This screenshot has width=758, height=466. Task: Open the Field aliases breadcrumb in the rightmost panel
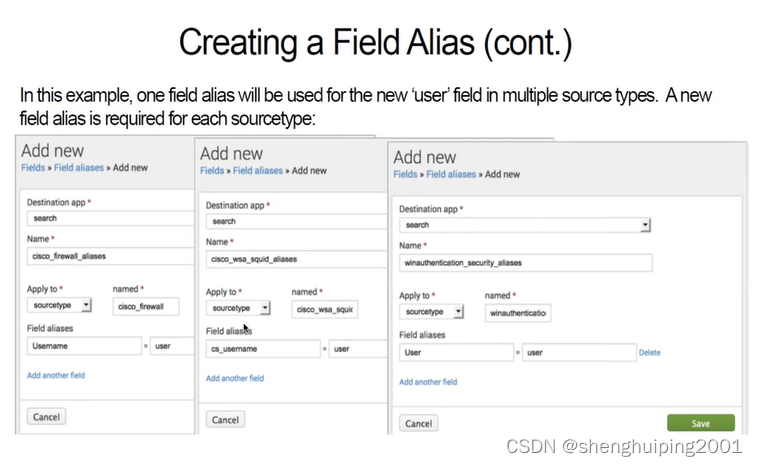pos(450,175)
